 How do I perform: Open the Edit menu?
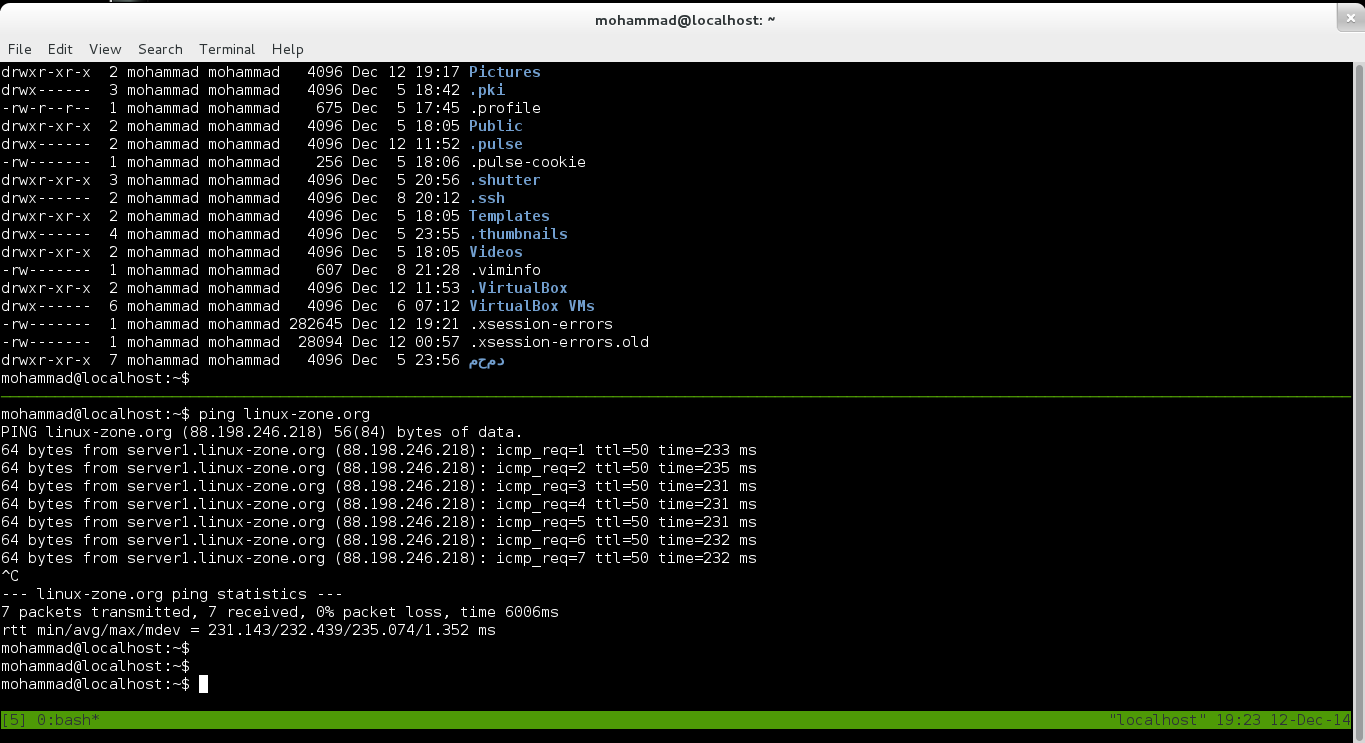pyautogui.click(x=60, y=49)
